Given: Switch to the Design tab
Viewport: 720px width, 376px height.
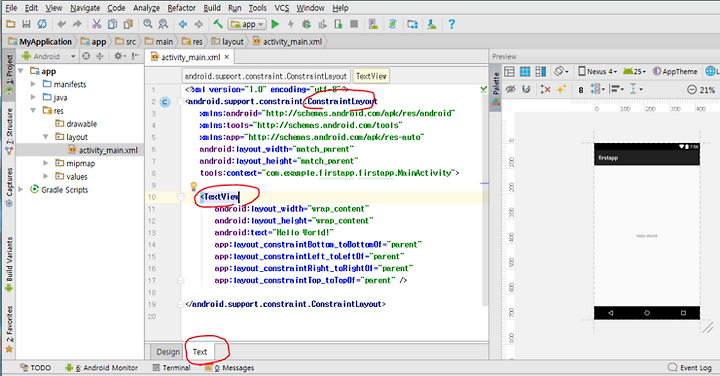Looking at the screenshot, I should [x=168, y=352].
